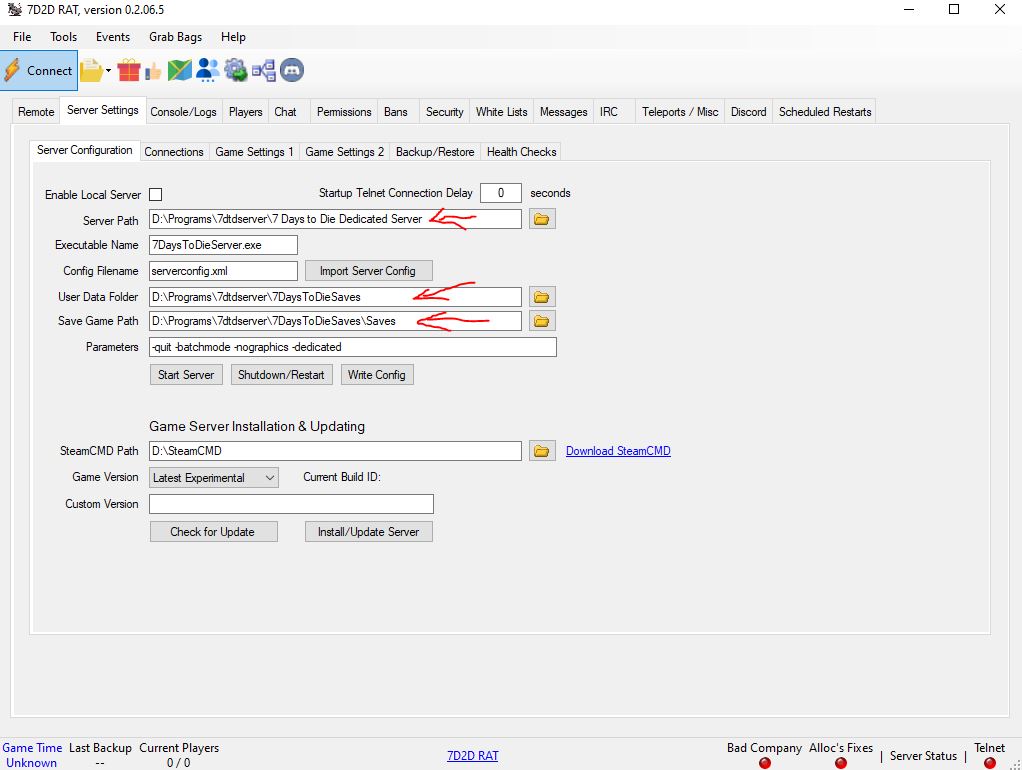This screenshot has height=770, width=1022.
Task: Click the Shutdown/Restart button
Action: (281, 375)
